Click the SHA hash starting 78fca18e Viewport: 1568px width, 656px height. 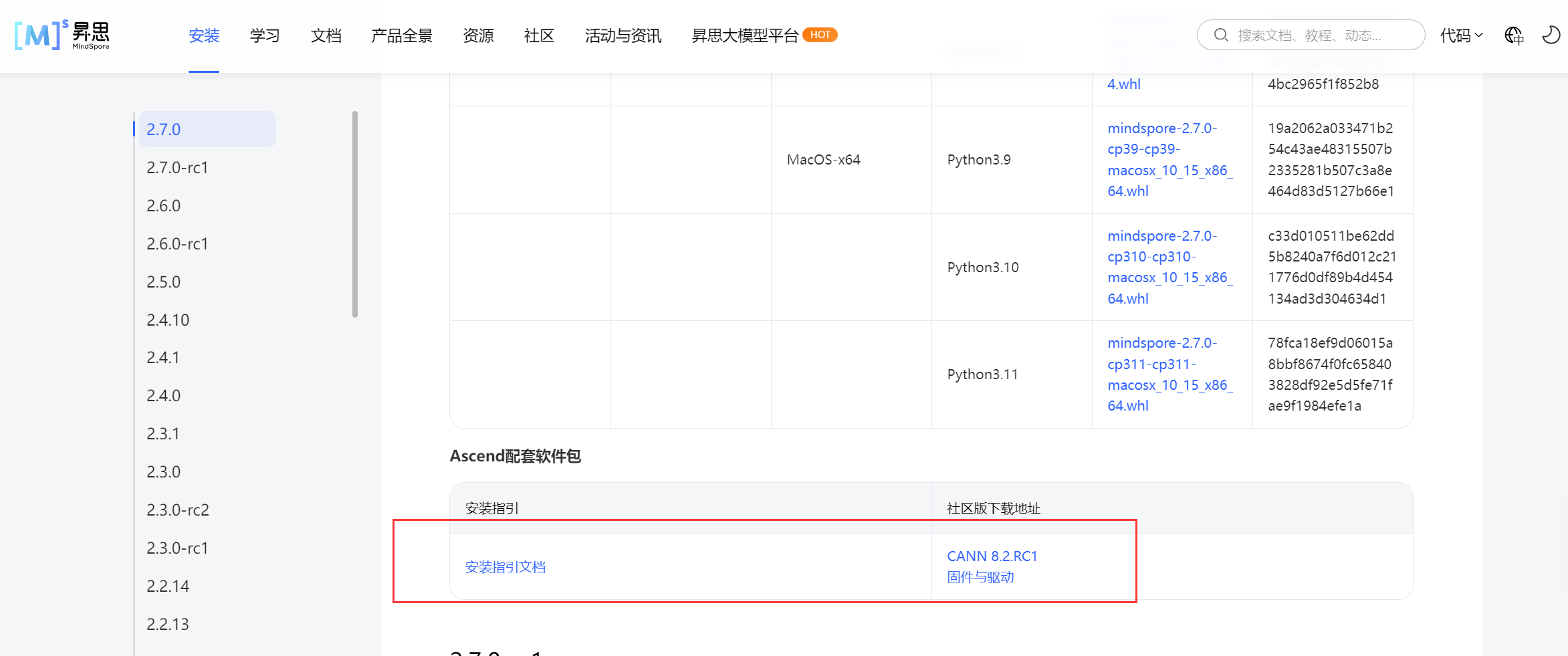[x=1331, y=374]
